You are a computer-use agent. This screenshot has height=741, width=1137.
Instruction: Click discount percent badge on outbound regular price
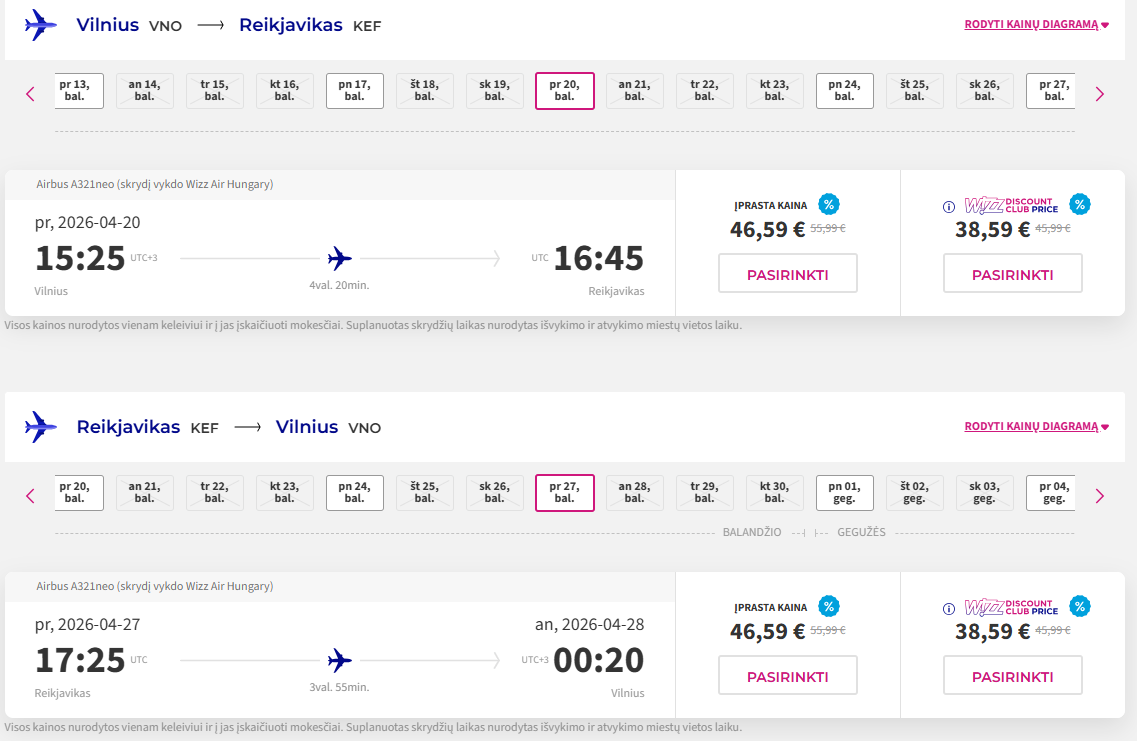click(828, 204)
